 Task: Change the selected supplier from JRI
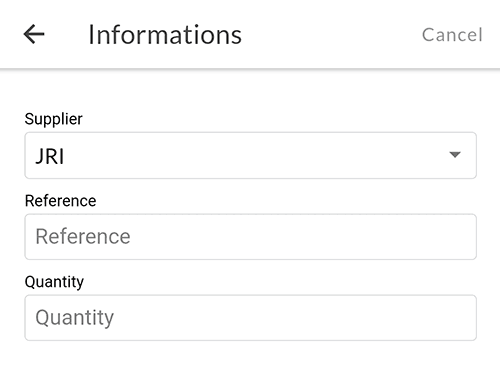(x=251, y=155)
